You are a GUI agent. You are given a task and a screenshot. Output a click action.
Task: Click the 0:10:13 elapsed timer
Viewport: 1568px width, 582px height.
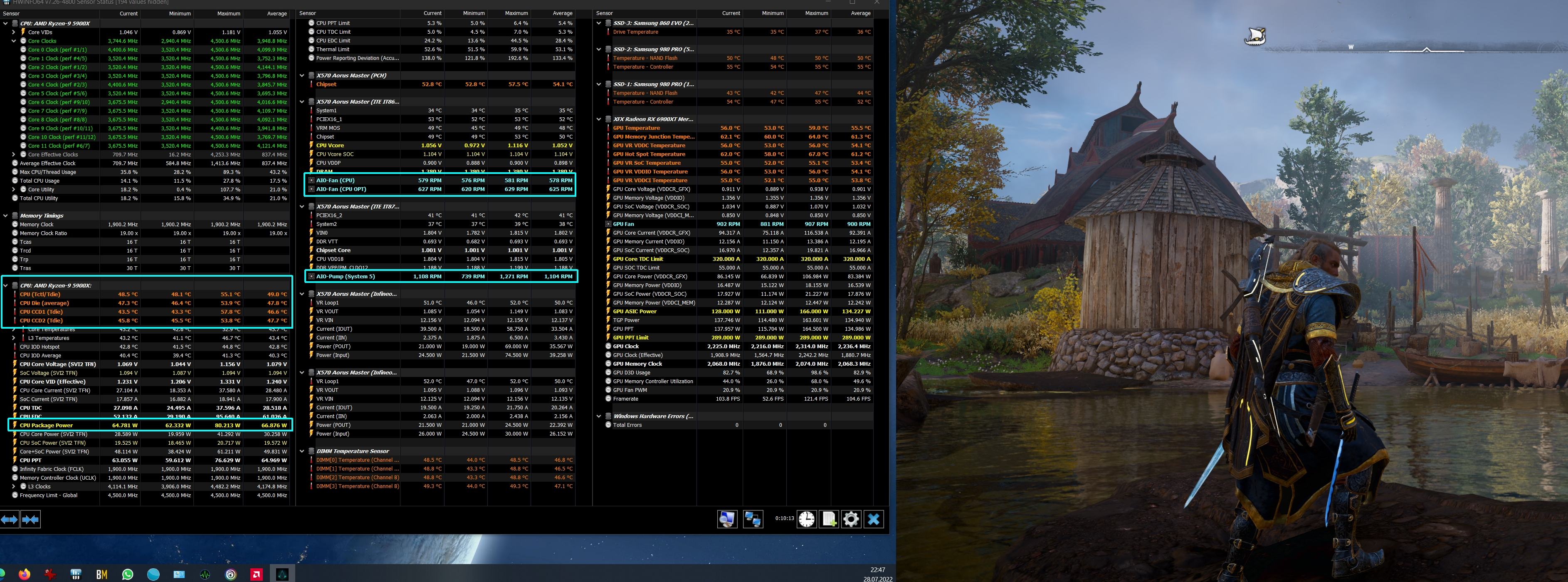784,519
